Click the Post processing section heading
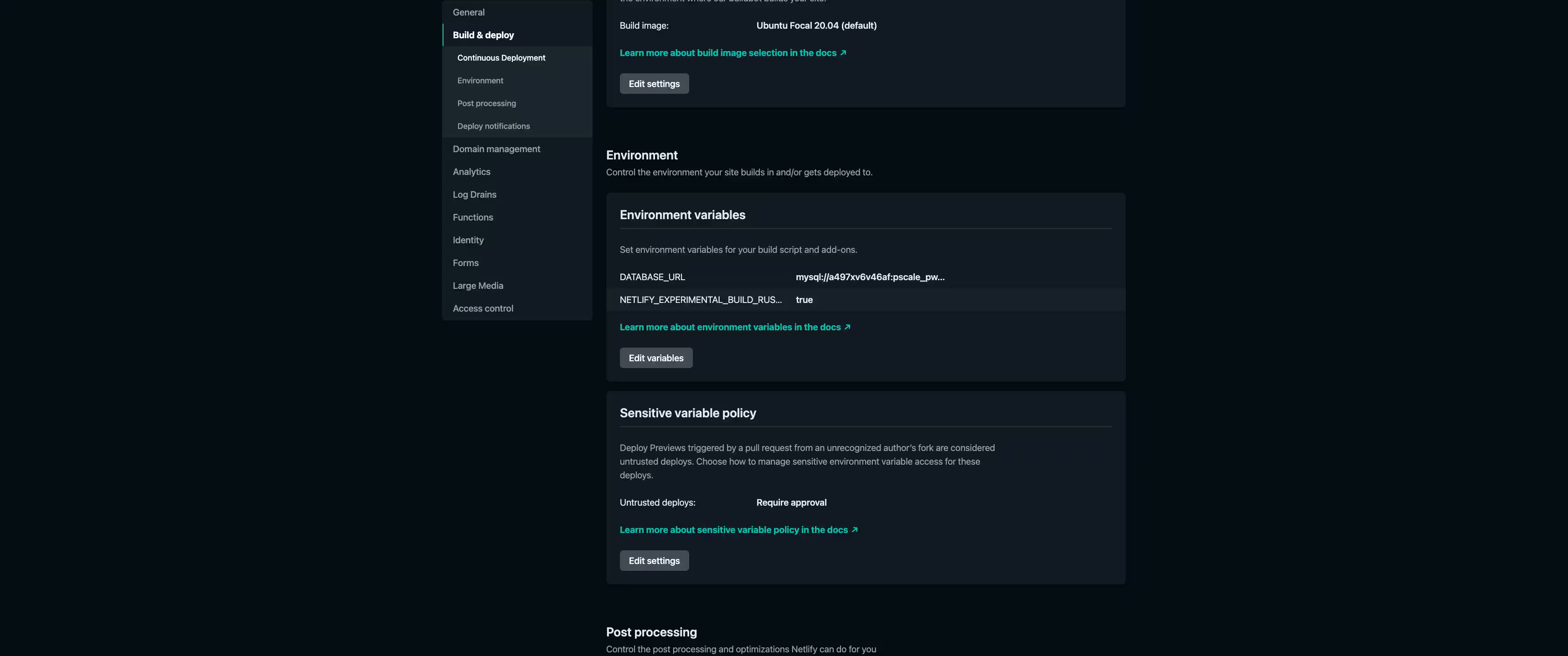Image resolution: width=1568 pixels, height=656 pixels. 651,632
